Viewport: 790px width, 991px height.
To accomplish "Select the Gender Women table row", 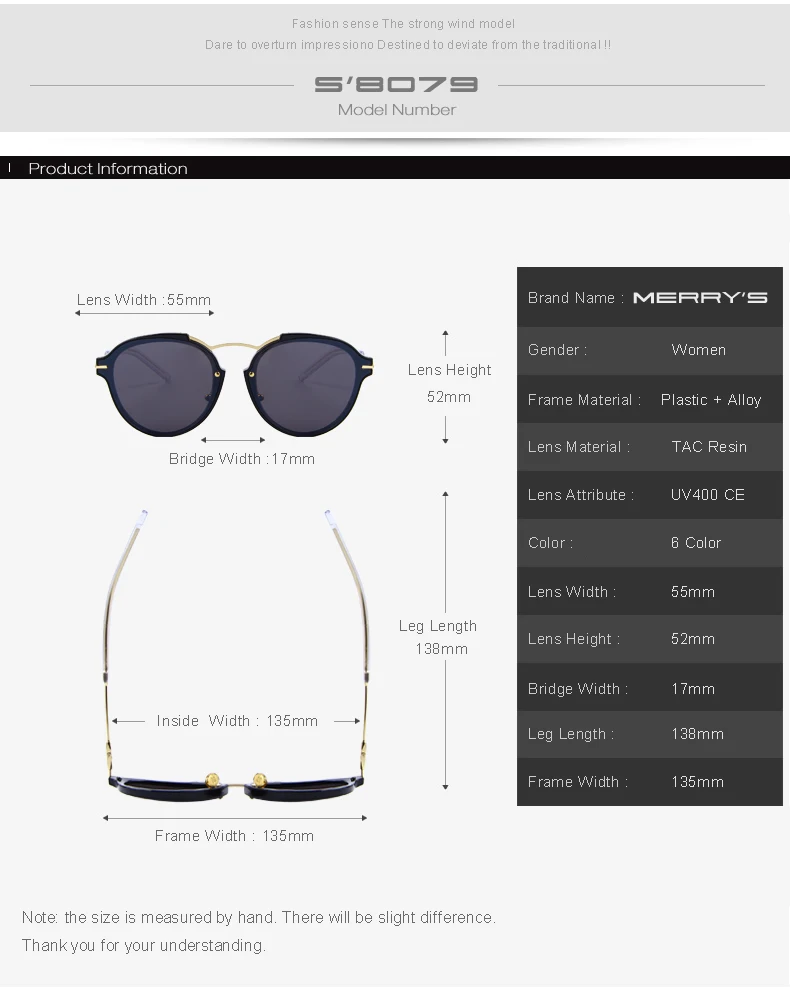I will (x=650, y=350).
